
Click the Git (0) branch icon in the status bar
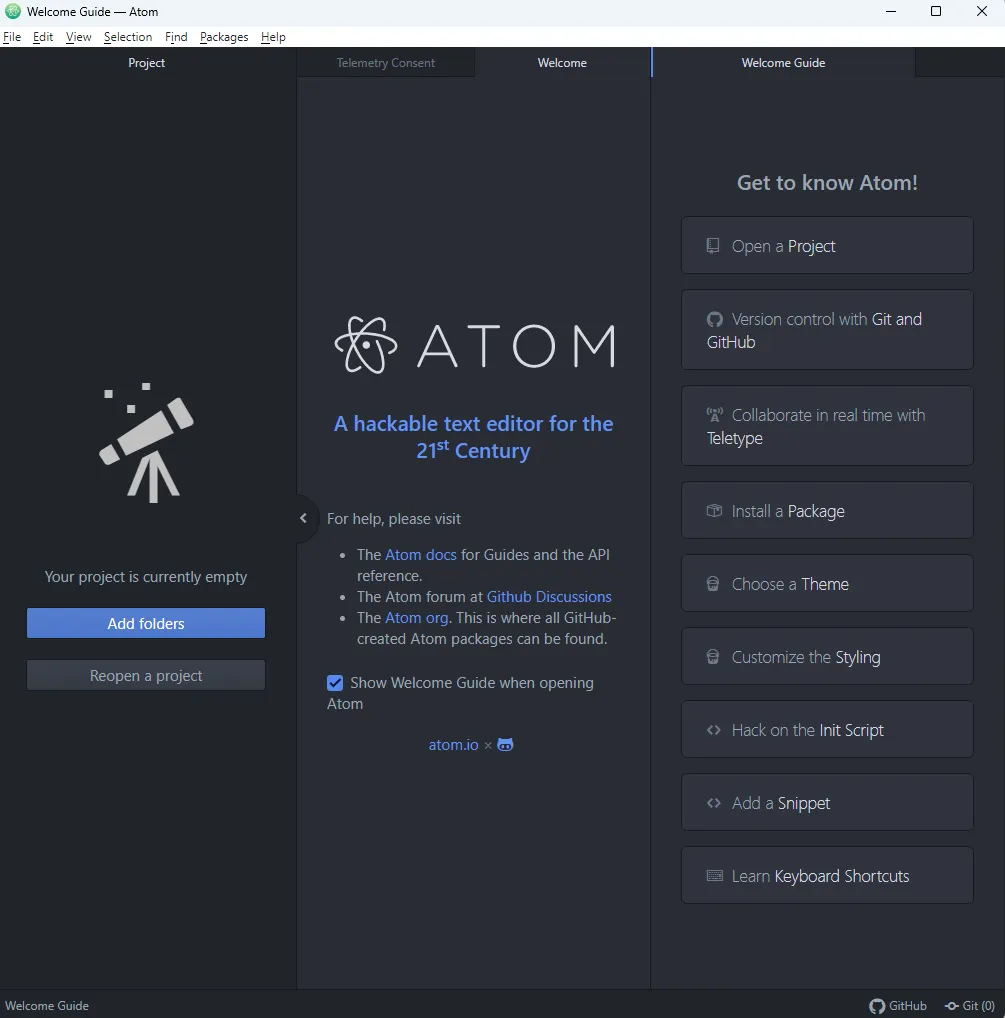coord(953,1006)
